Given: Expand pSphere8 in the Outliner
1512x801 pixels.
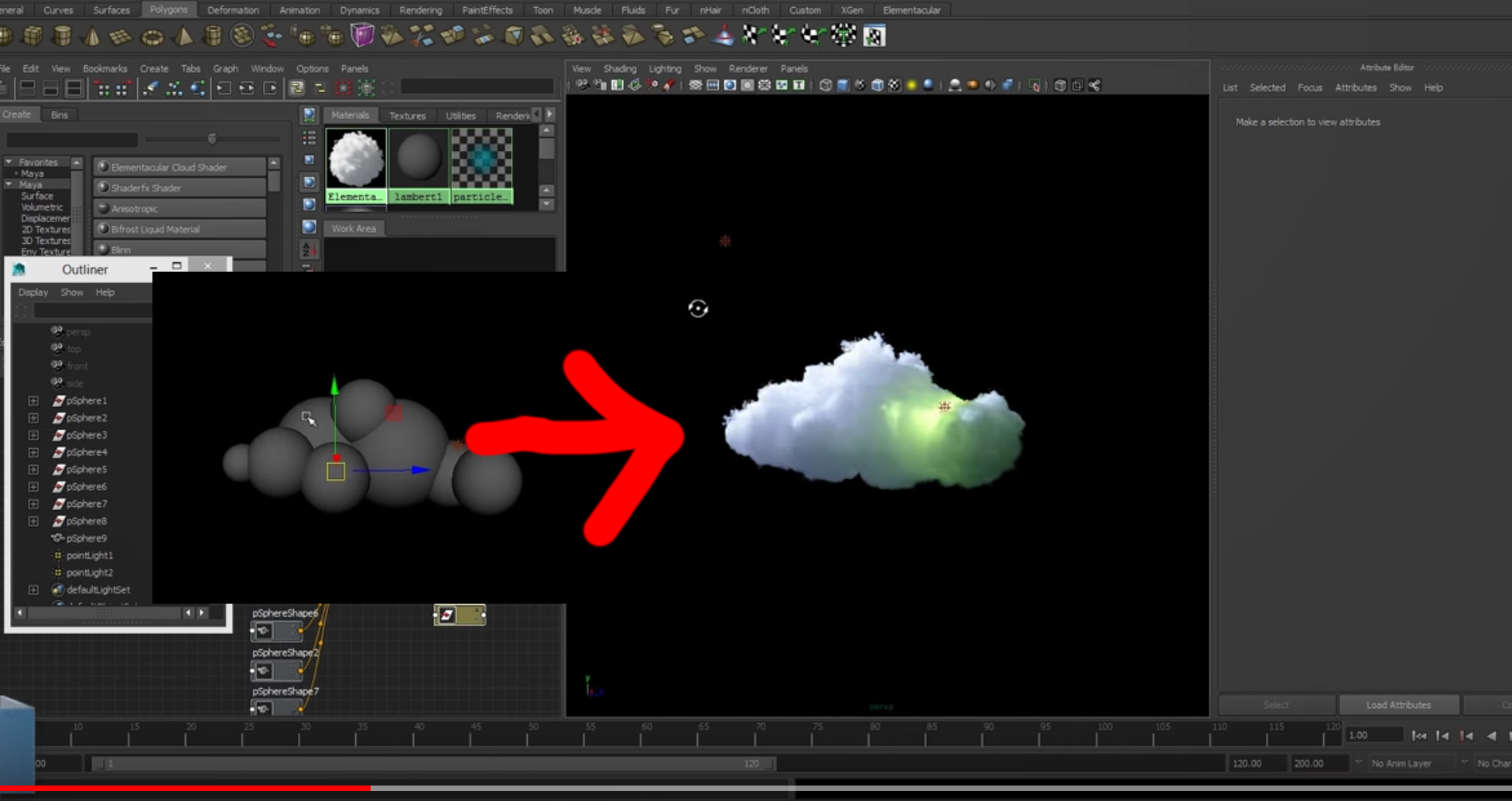Looking at the screenshot, I should [x=33, y=521].
